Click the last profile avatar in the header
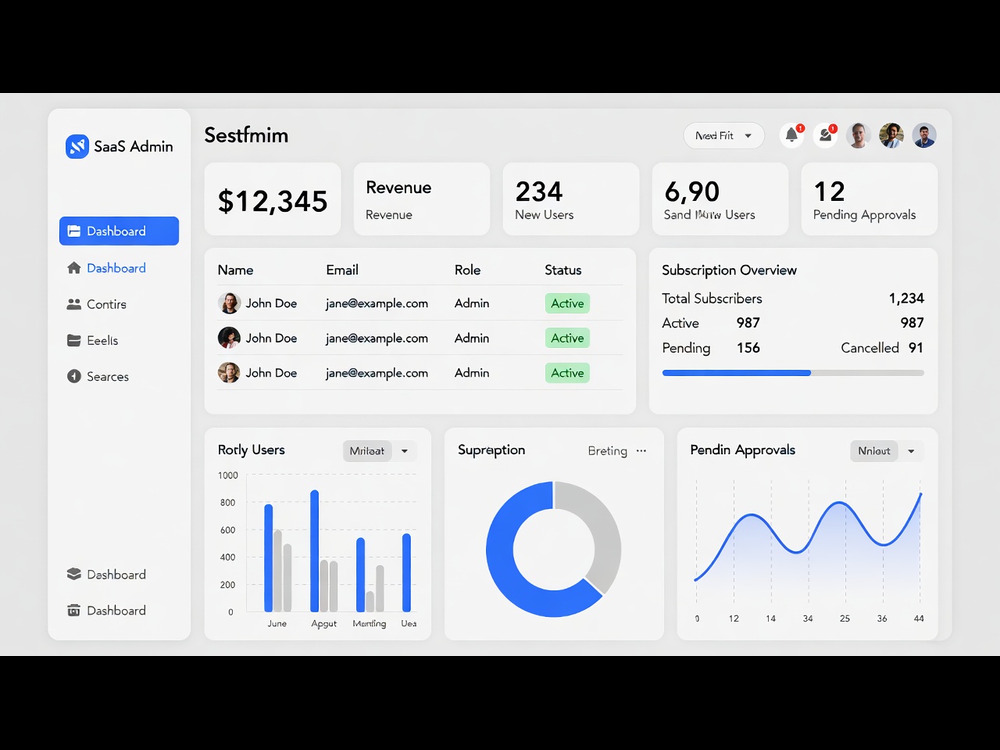 (x=924, y=135)
